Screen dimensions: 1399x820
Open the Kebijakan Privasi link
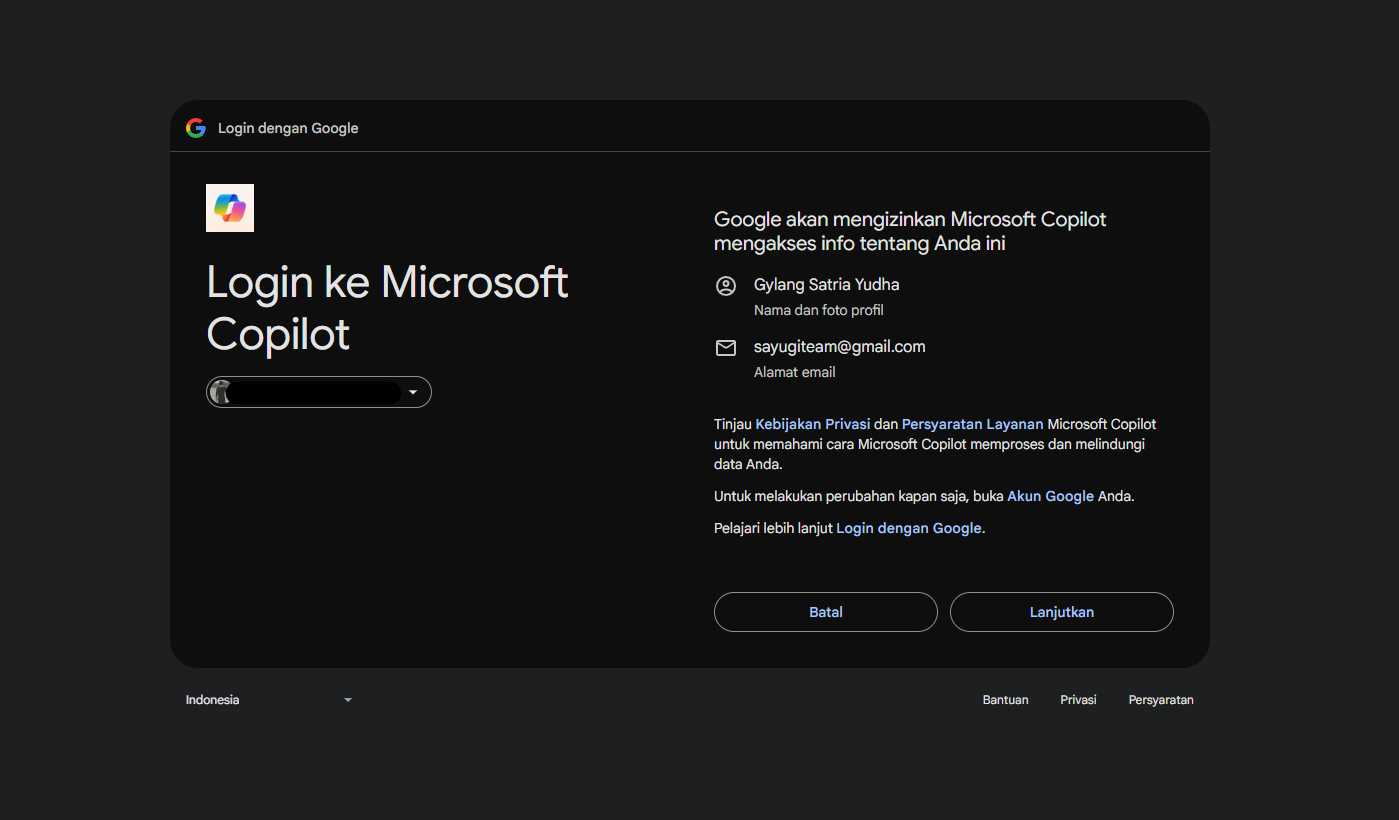812,424
